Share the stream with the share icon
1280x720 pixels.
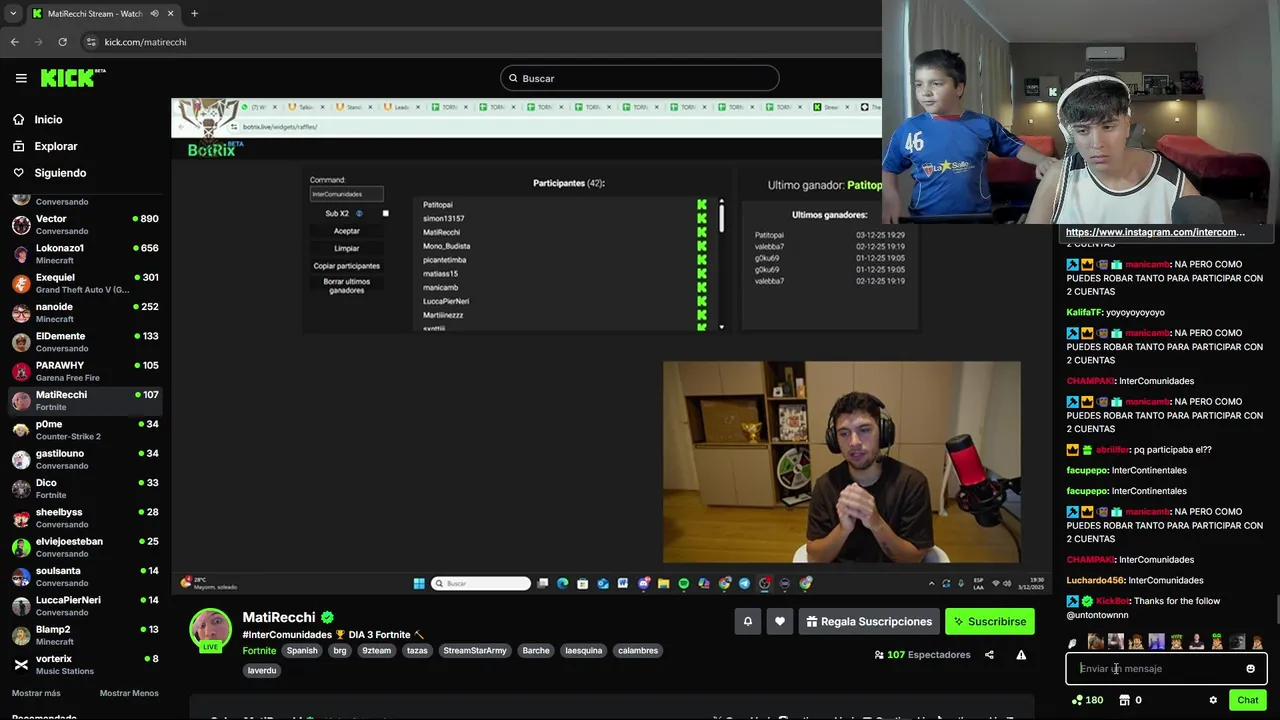click(989, 655)
